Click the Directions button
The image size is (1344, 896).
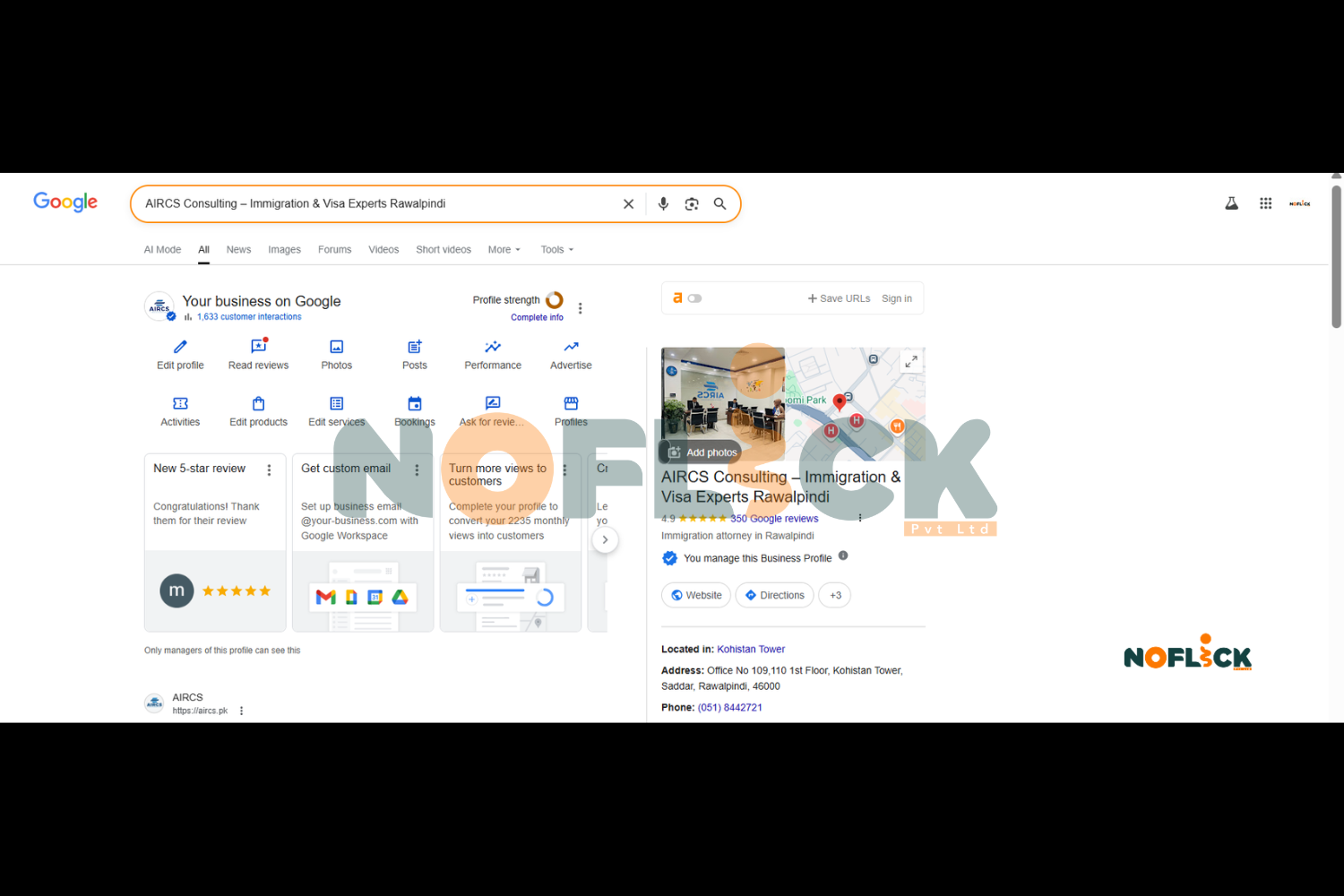click(x=775, y=595)
